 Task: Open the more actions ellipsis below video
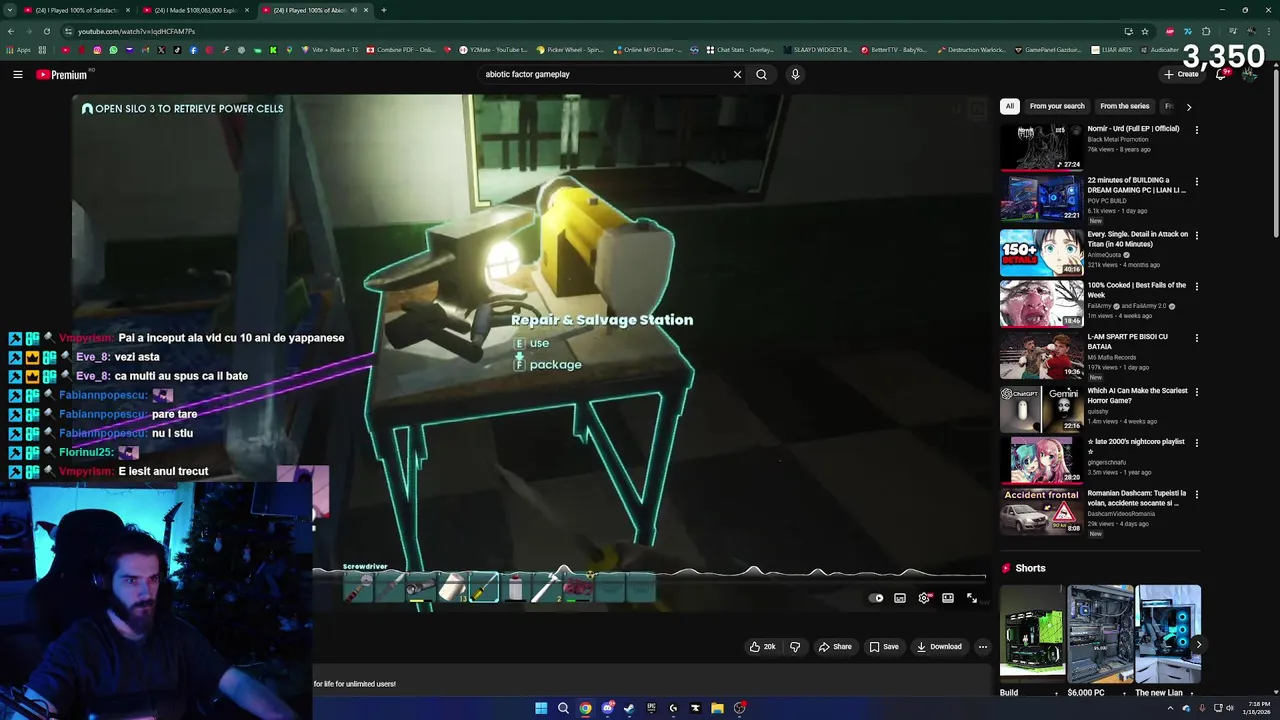click(x=982, y=647)
